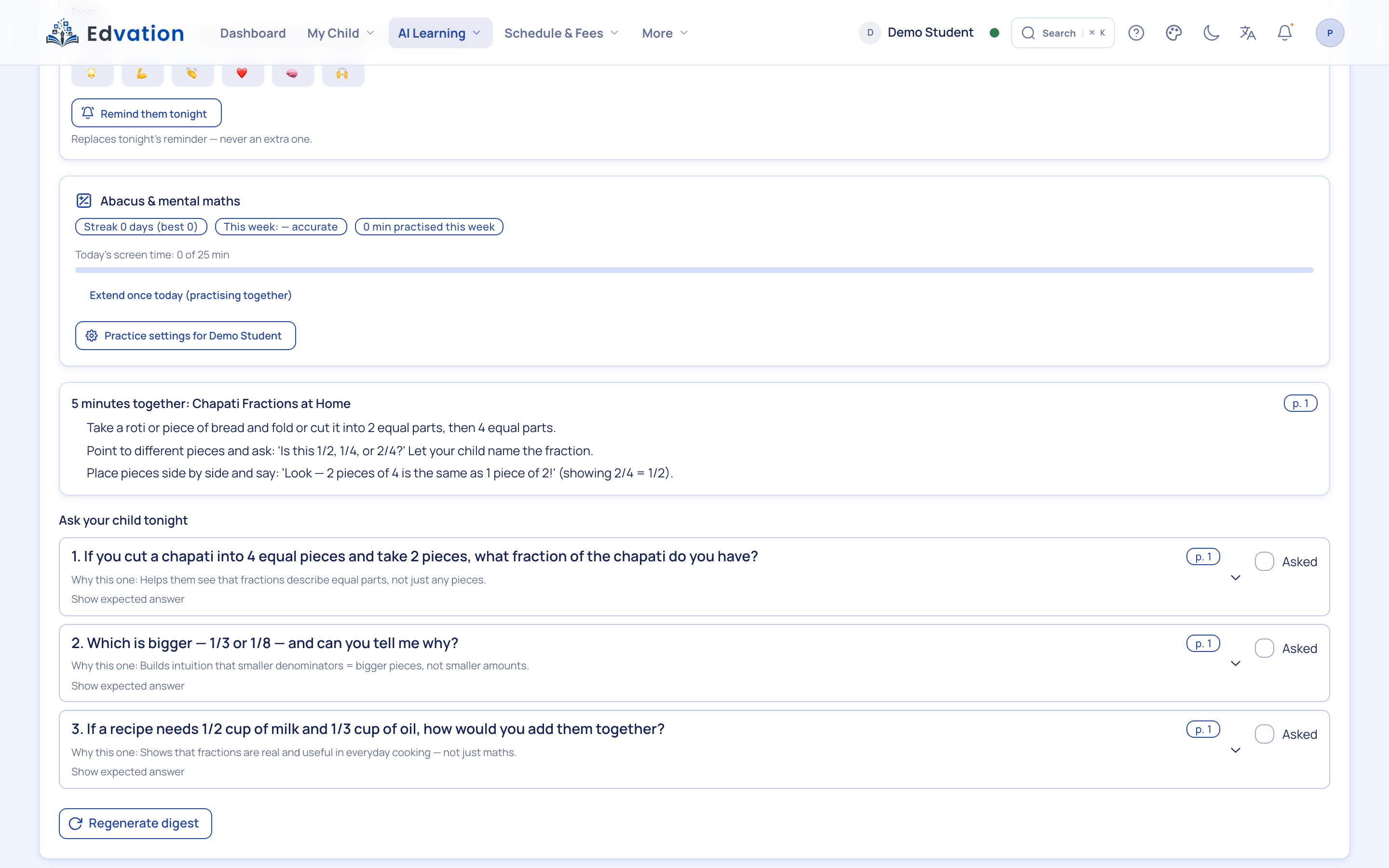Screen dimensions: 1389x868
Task: Tick Asked for the 1/3 or 1/8 question
Action: pos(1264,648)
